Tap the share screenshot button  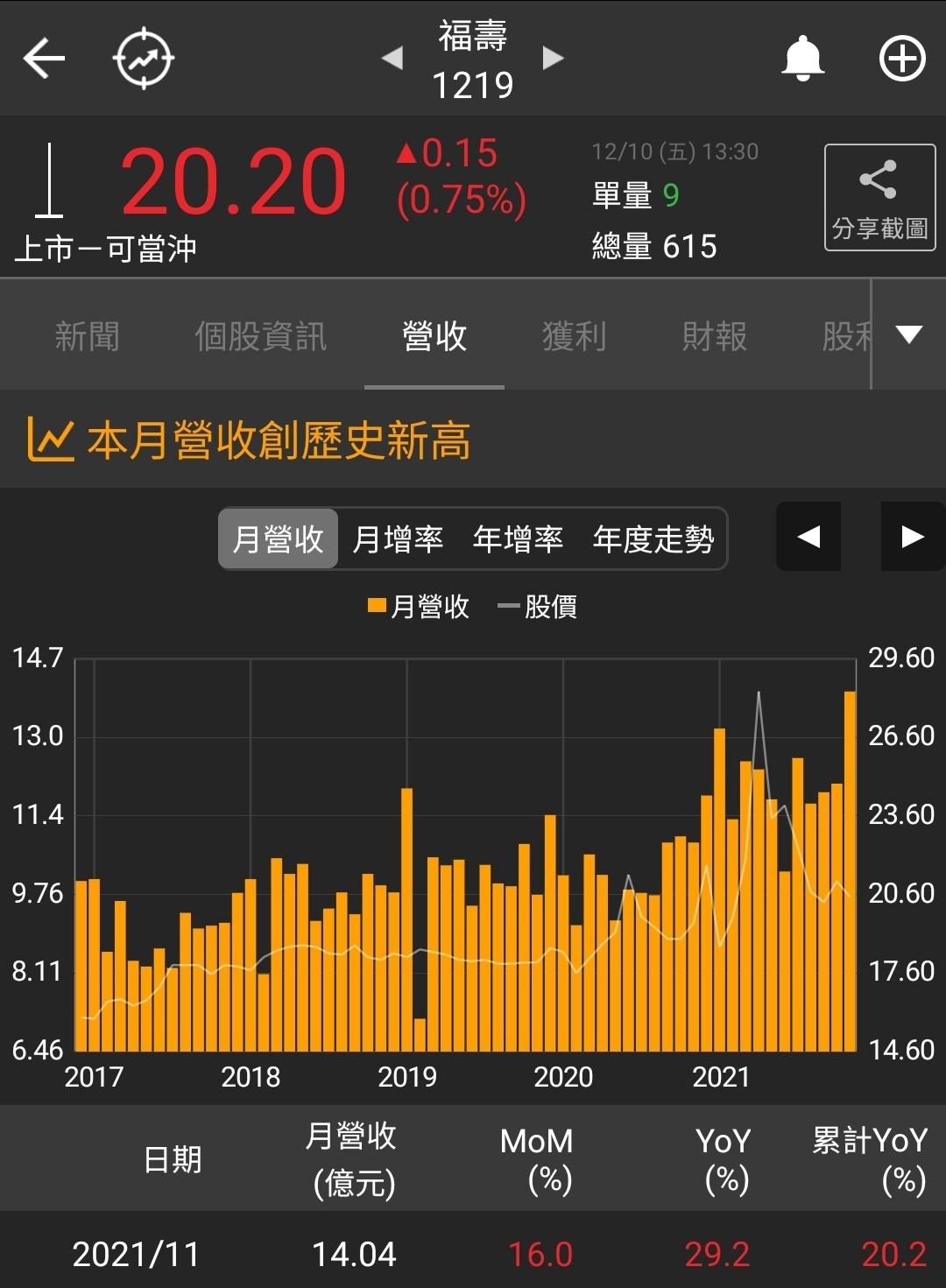(879, 197)
